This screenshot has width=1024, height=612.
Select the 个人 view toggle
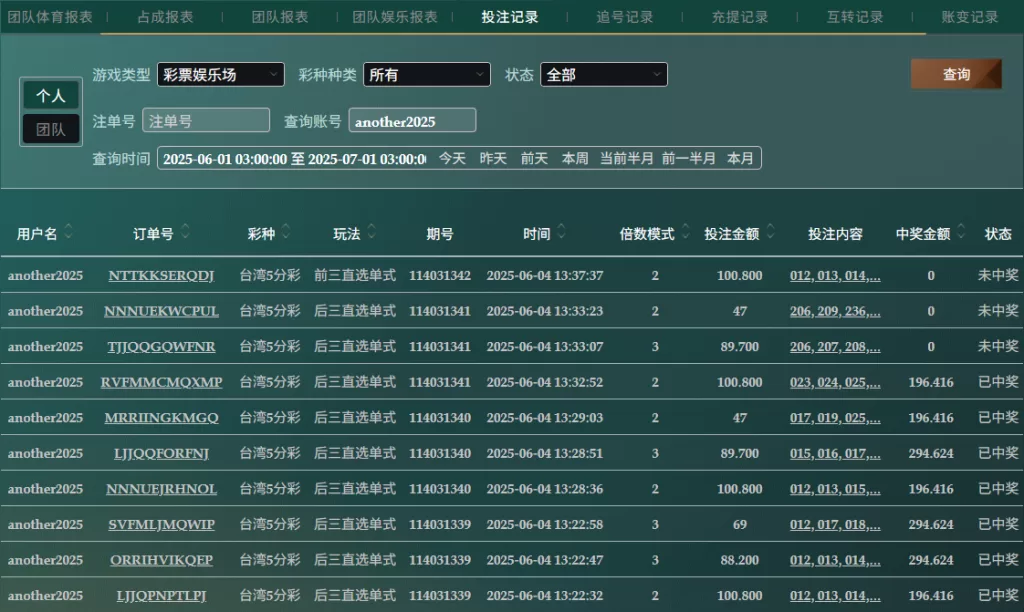click(51, 95)
